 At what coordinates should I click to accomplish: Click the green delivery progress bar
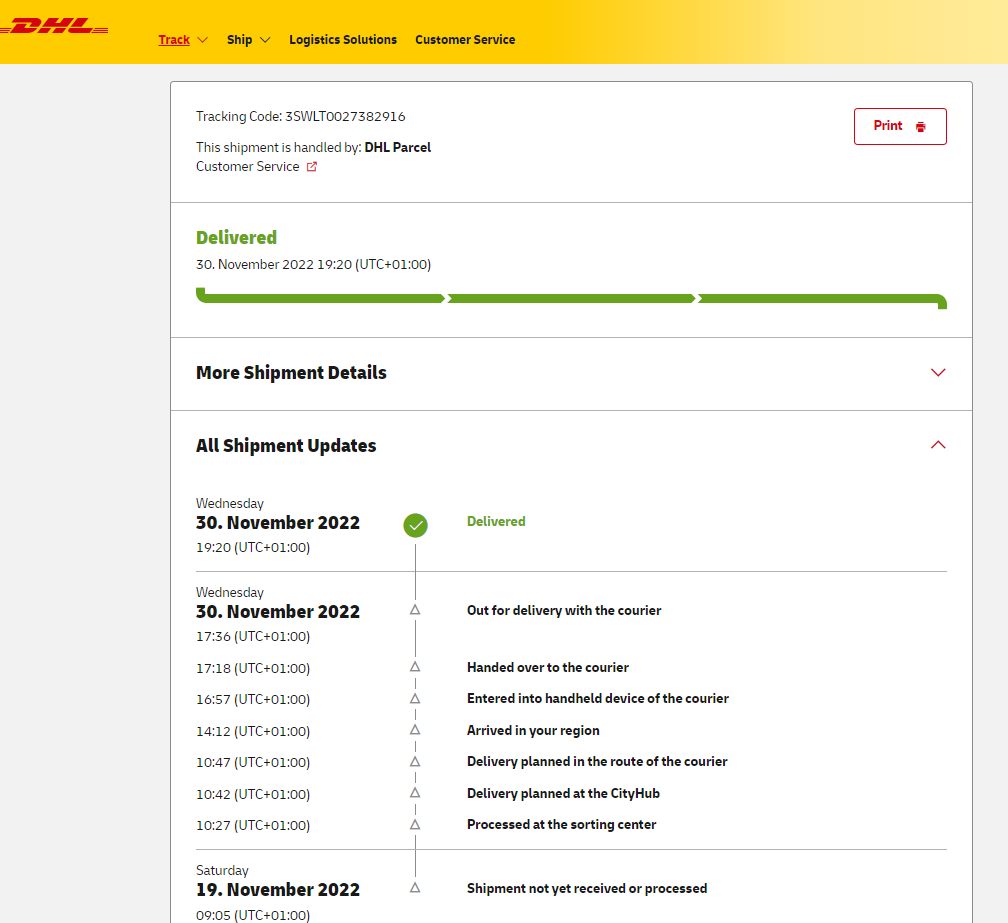coord(570,298)
